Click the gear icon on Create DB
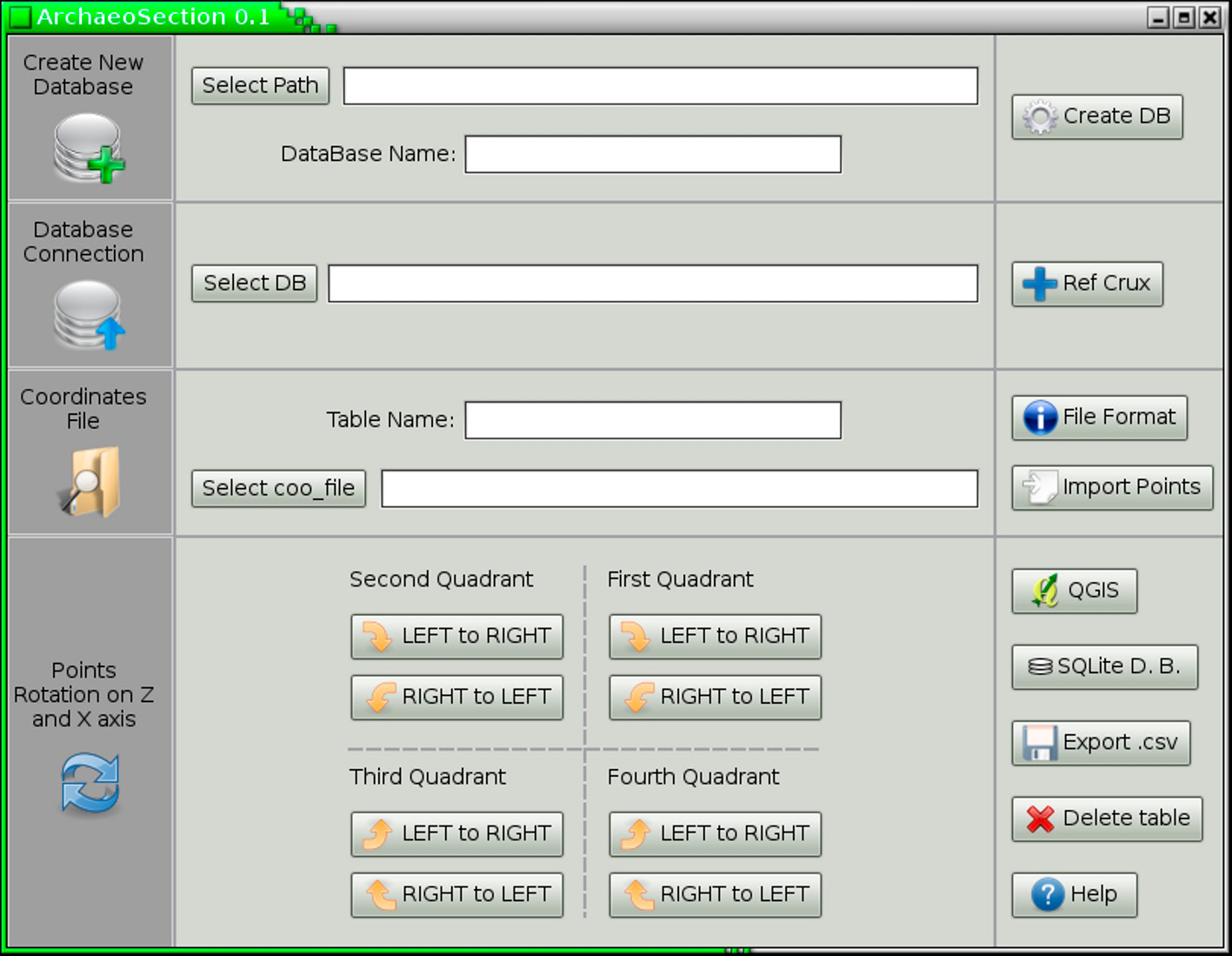 (1039, 117)
